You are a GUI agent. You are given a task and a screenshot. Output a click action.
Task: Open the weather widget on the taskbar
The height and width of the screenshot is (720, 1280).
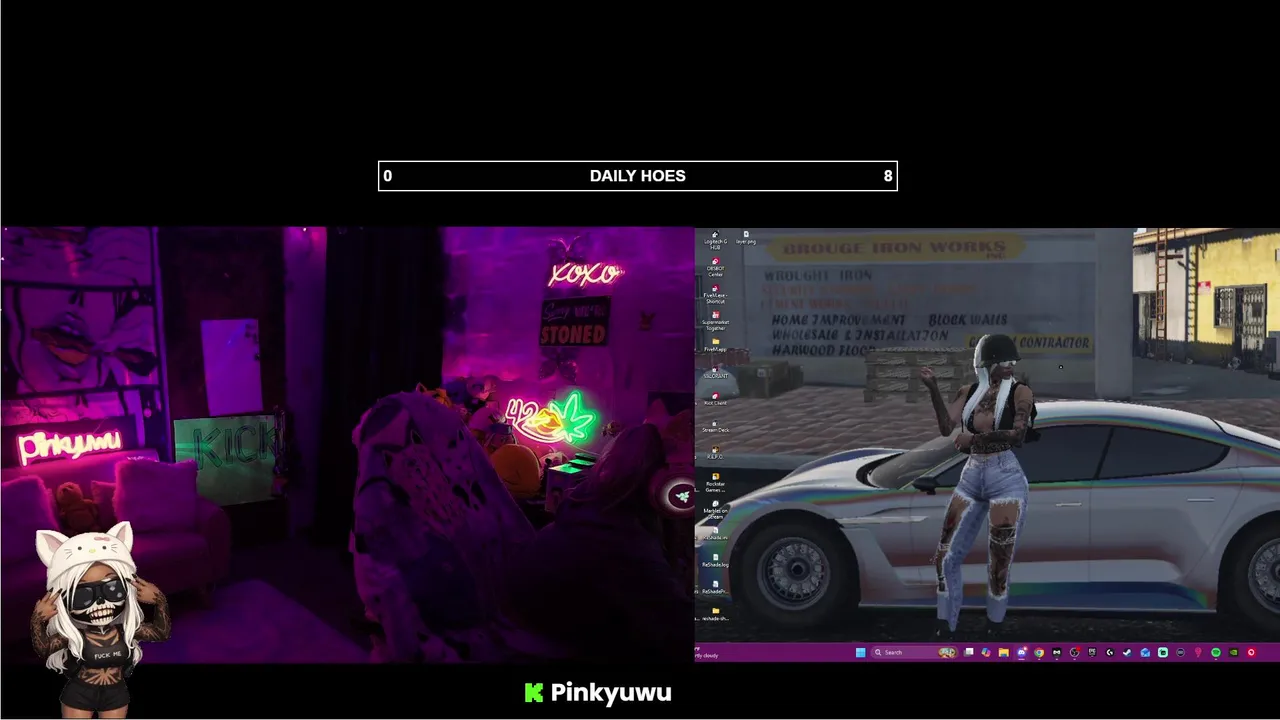(708, 653)
